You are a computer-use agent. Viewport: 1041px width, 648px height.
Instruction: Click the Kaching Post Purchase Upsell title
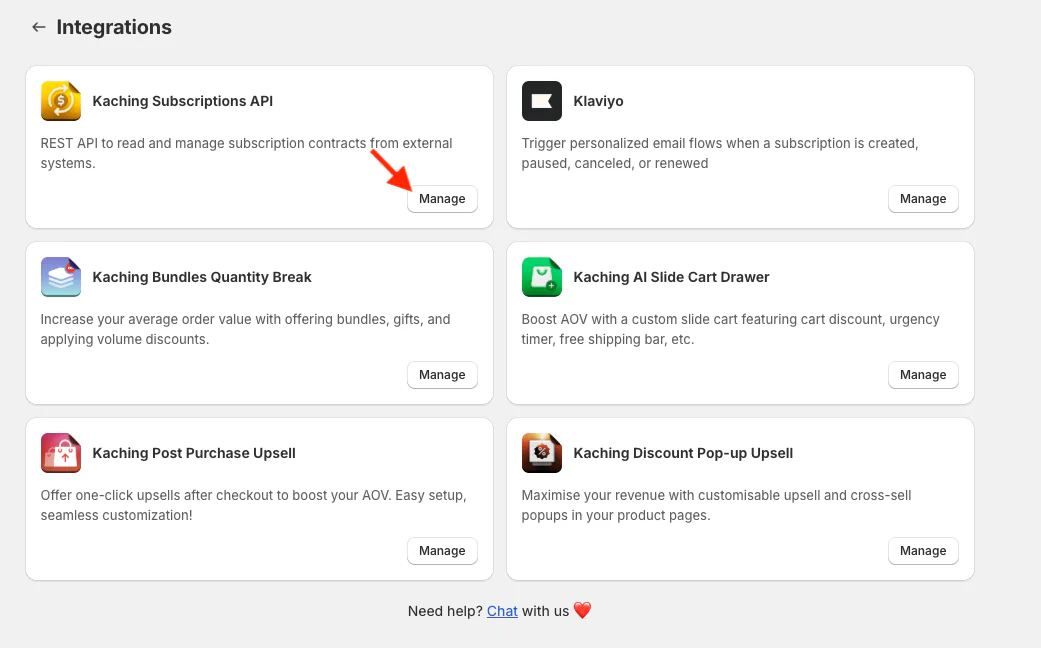194,453
